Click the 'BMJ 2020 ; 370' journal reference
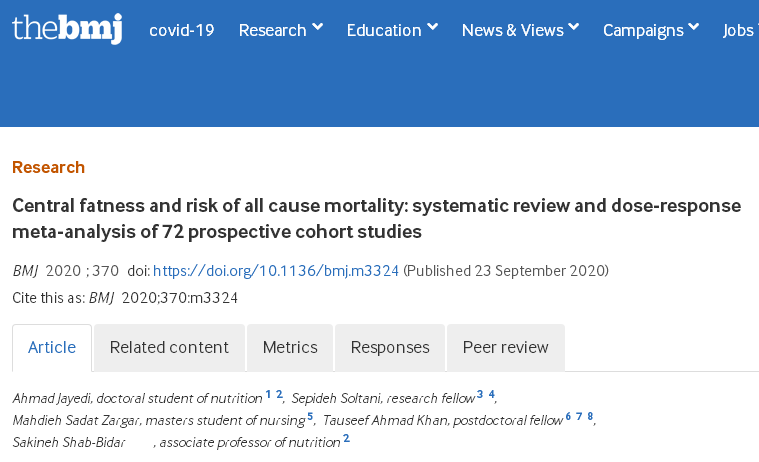The image size is (759, 462). (x=65, y=271)
